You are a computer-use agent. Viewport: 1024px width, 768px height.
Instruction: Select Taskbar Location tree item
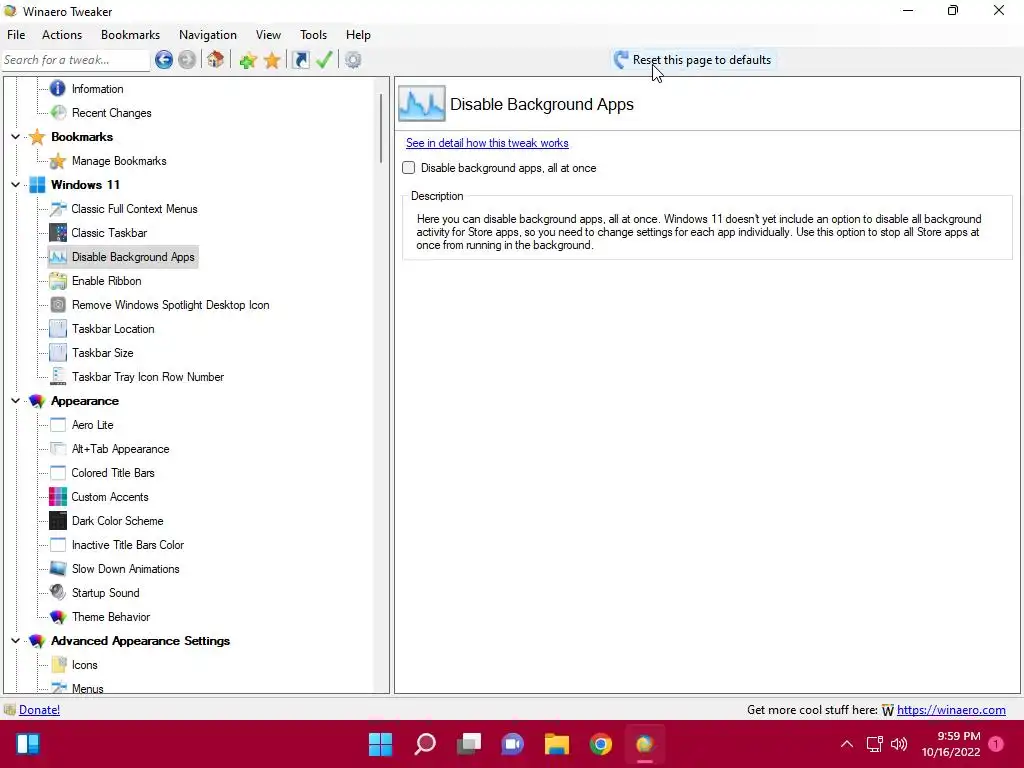(x=113, y=329)
